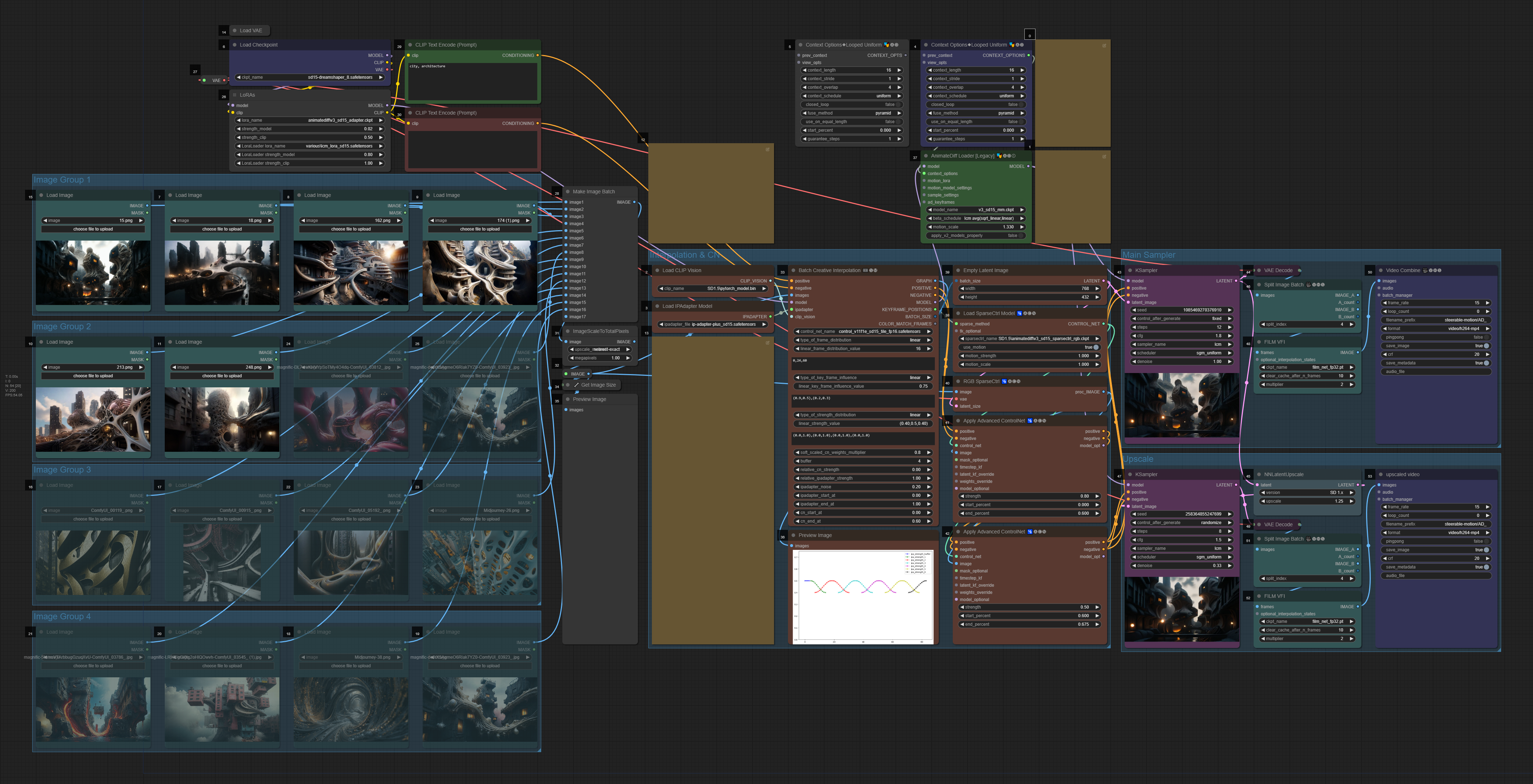1533x784 pixels.
Task: Adjust denoise 0.33 in Upscale KSampler
Action: pos(1182,566)
